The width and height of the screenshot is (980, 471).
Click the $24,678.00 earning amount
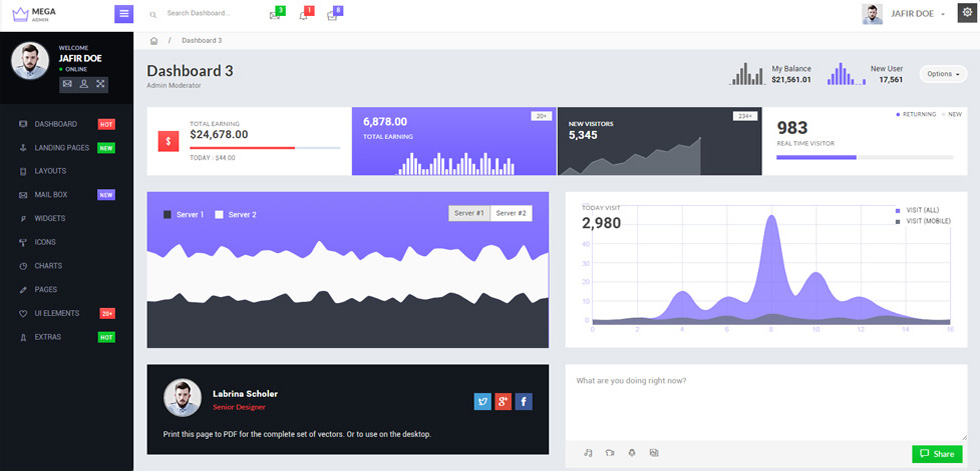[x=219, y=134]
